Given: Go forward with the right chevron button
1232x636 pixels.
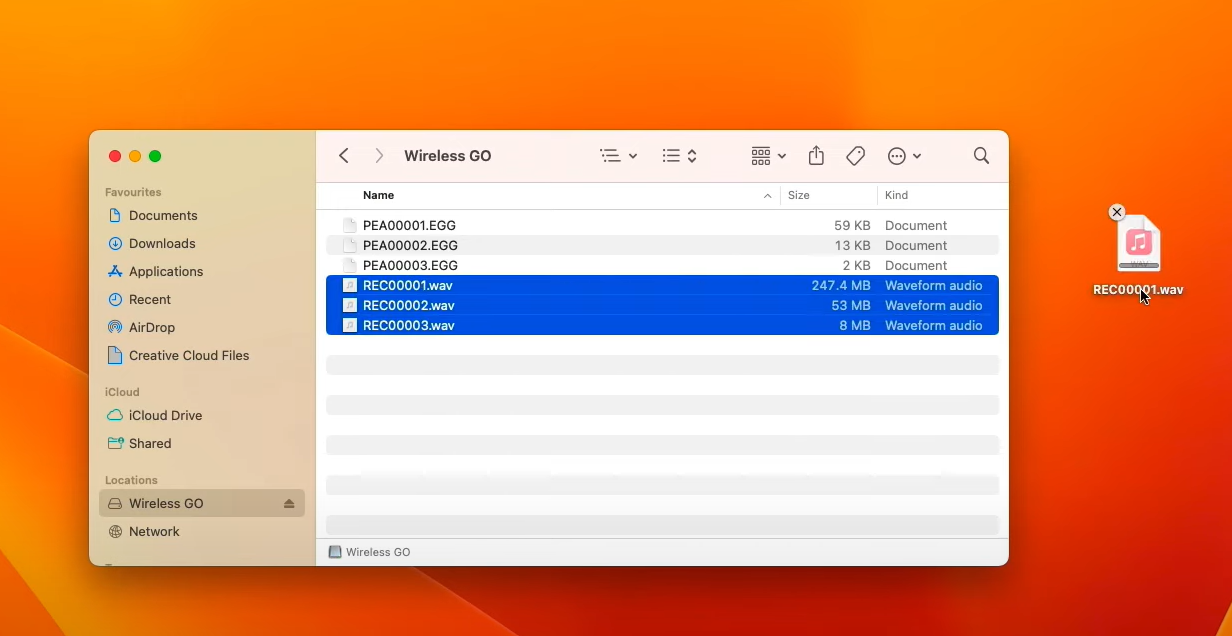Looking at the screenshot, I should pyautogui.click(x=379, y=156).
